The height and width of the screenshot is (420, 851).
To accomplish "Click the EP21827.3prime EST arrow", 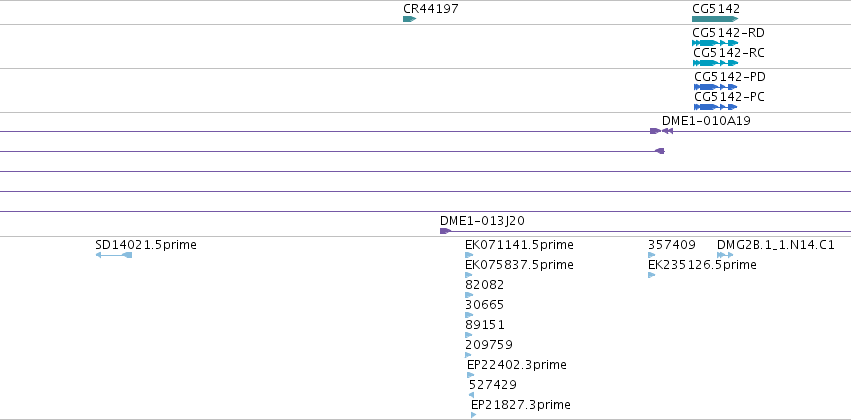I will point(473,415).
